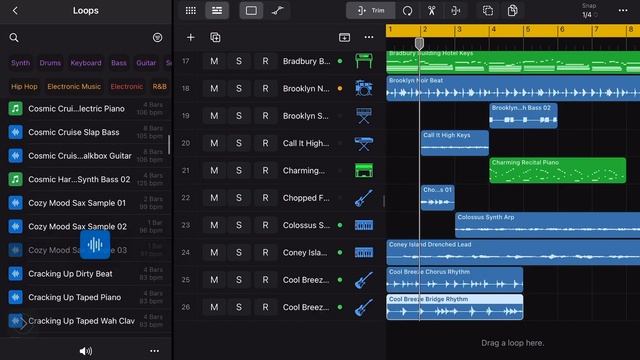The image size is (640, 360).
Task: Switch to grid browser view
Action: 191,11
